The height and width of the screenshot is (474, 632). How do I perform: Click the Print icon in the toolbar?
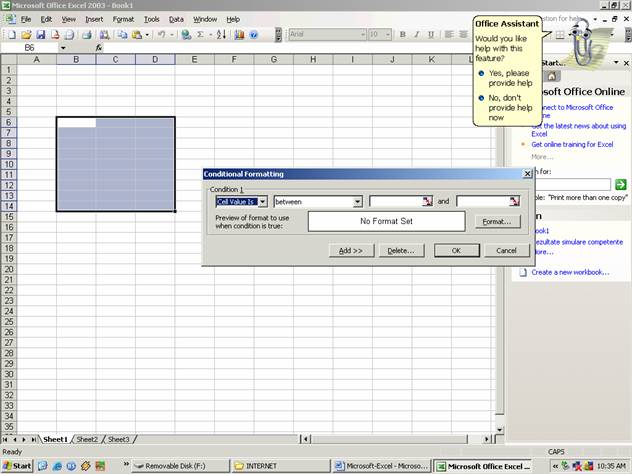coord(87,35)
